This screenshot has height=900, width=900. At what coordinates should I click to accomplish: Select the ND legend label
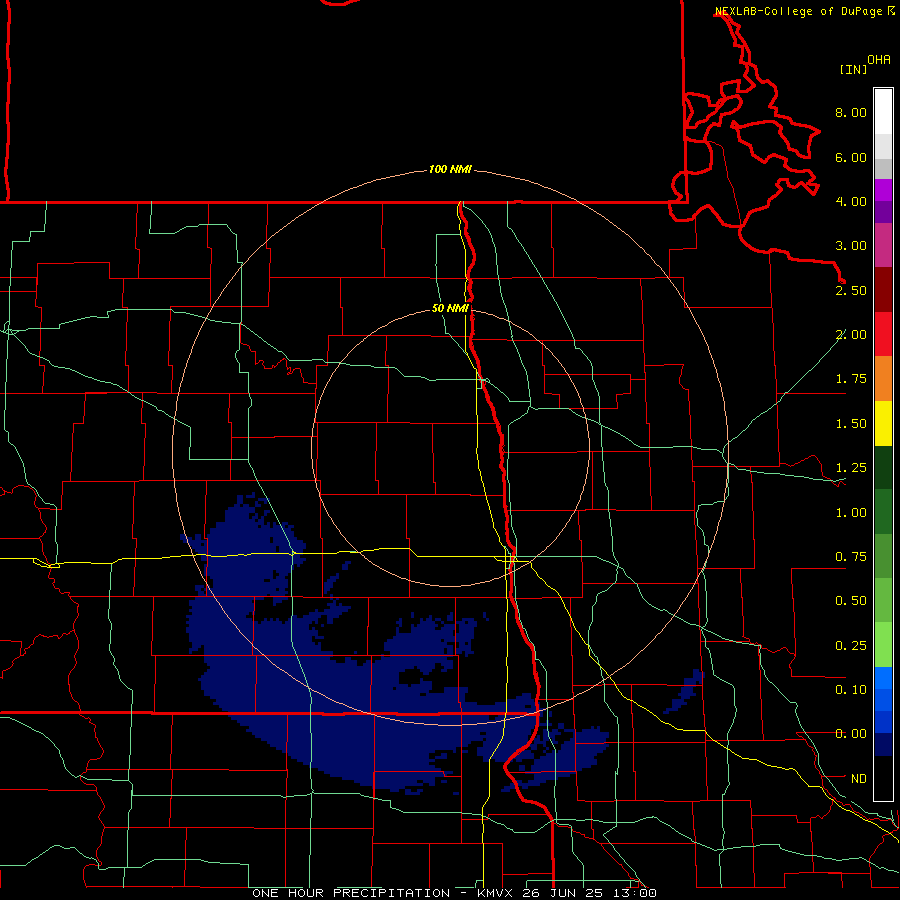point(859,779)
